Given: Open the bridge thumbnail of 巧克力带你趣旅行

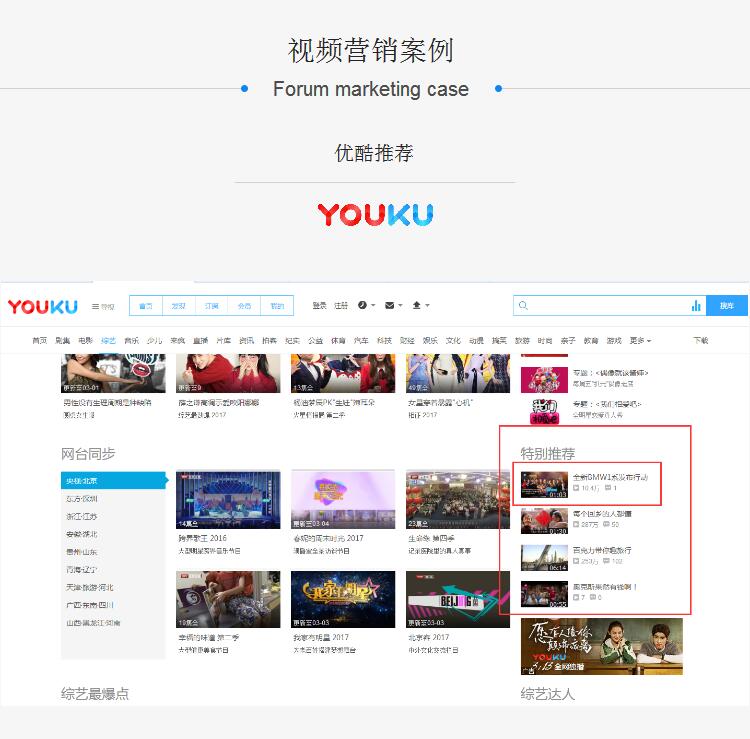Looking at the screenshot, I should [544, 558].
